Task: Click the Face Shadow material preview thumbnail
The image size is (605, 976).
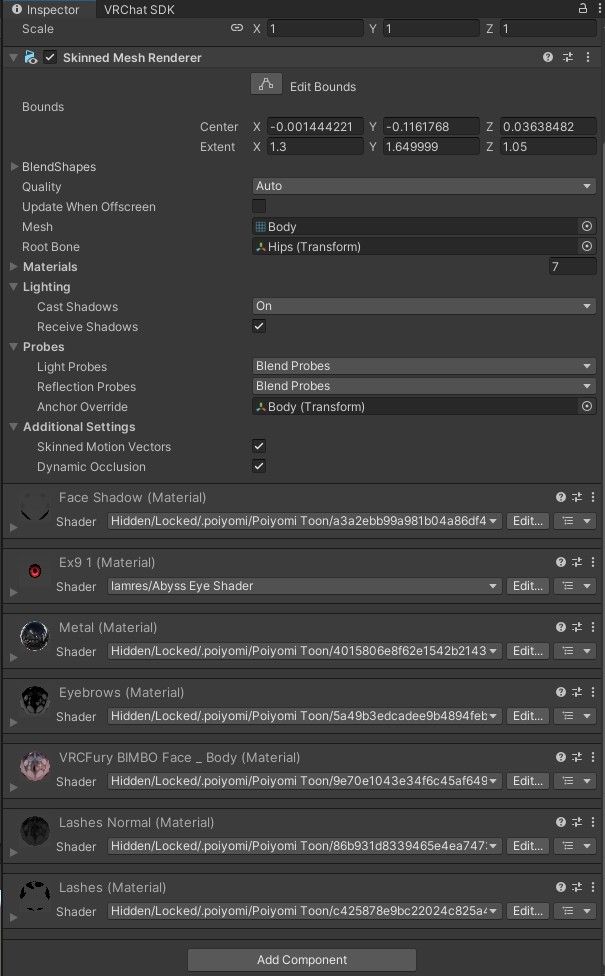Action: click(x=34, y=507)
